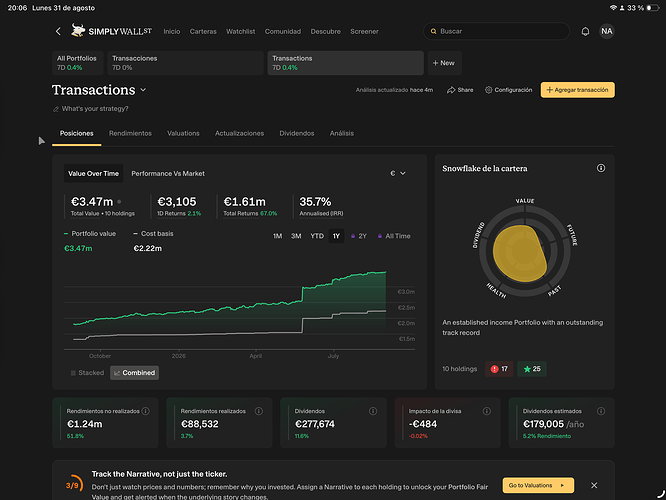Switch chart to Combined view
This screenshot has width=666, height=500.
pos(134,373)
